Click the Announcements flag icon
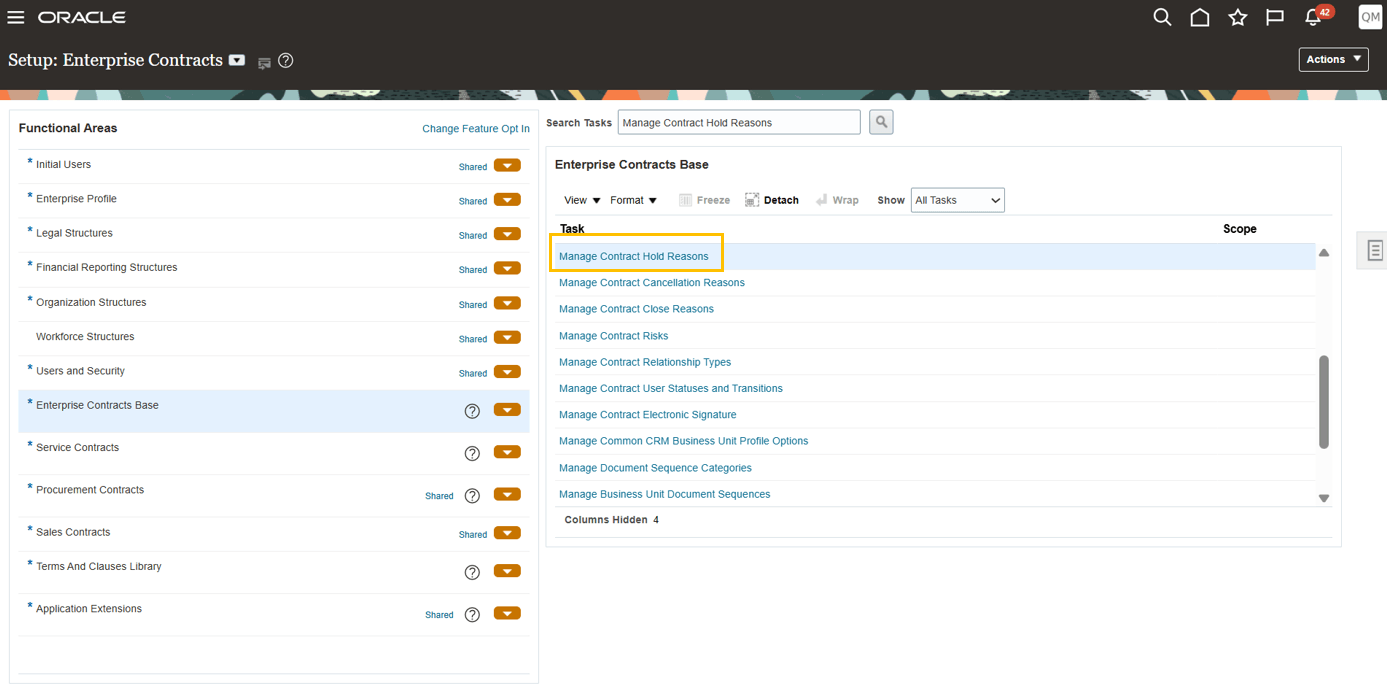The image size is (1387, 697). coord(1275,17)
